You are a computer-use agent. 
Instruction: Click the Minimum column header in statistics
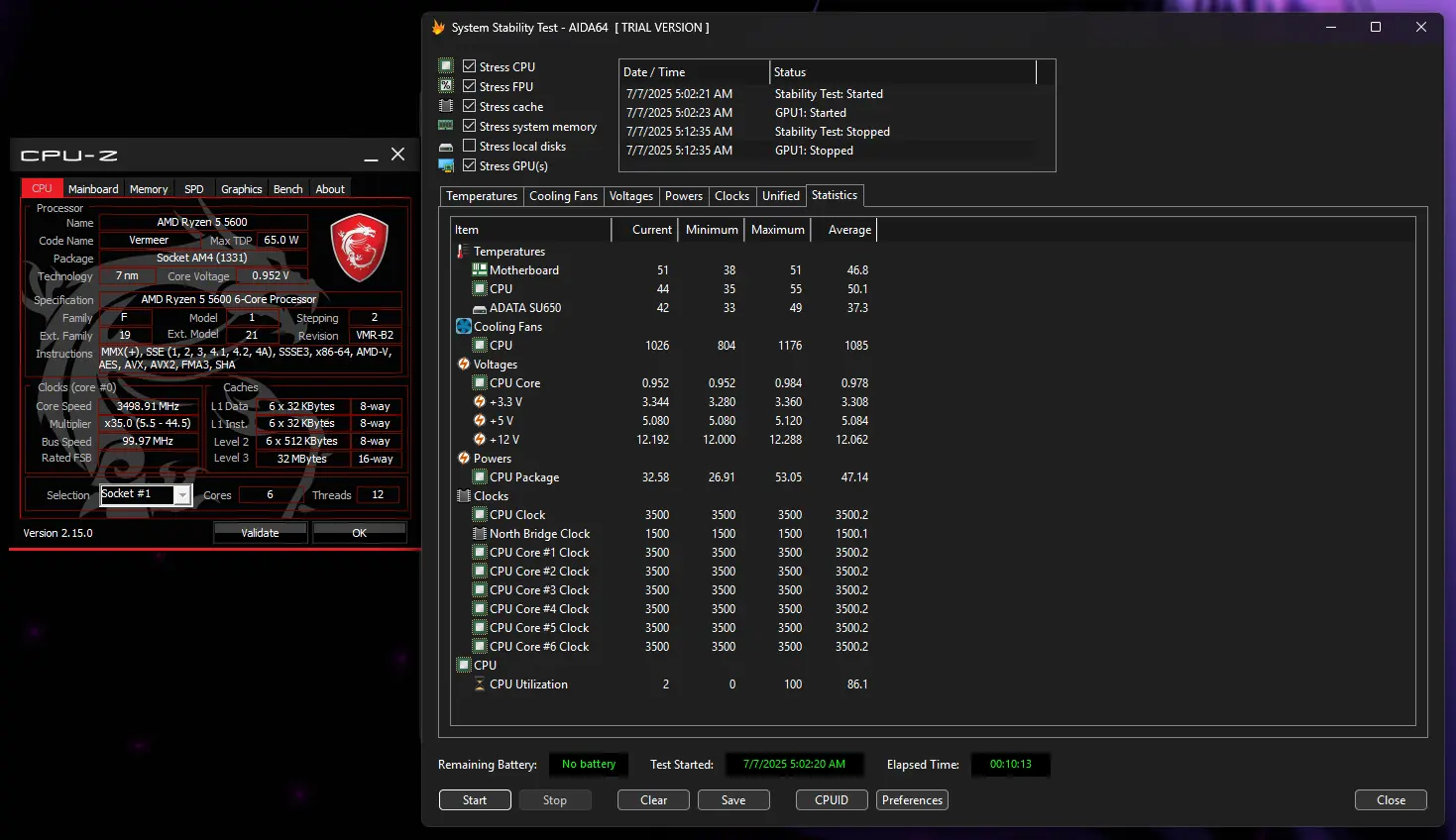coord(712,230)
